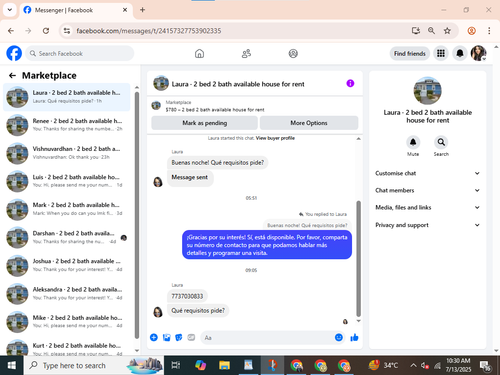Expand Customise chat section
500x375 pixels.
click(x=427, y=173)
